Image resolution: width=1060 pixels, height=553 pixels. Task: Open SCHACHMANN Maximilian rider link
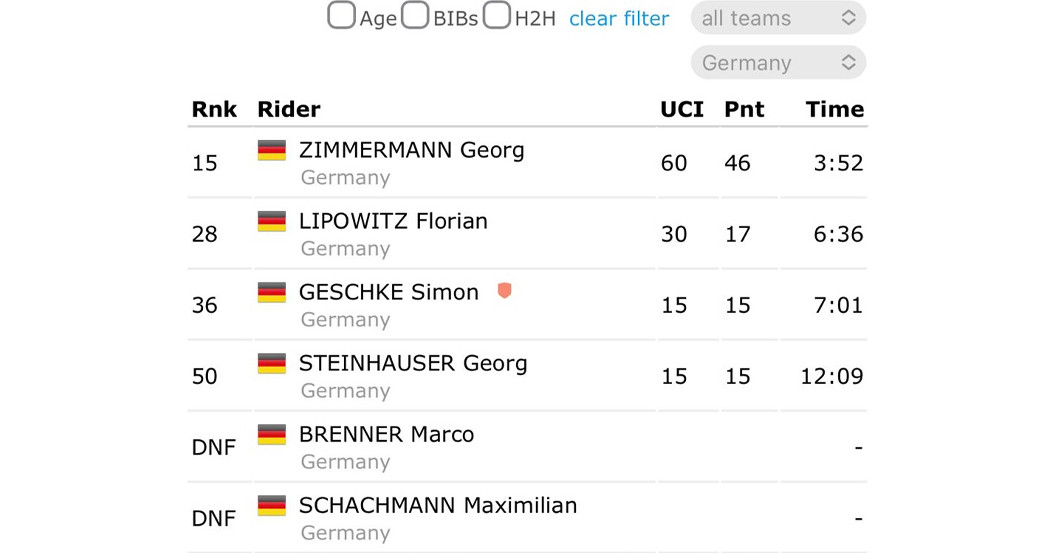click(438, 505)
